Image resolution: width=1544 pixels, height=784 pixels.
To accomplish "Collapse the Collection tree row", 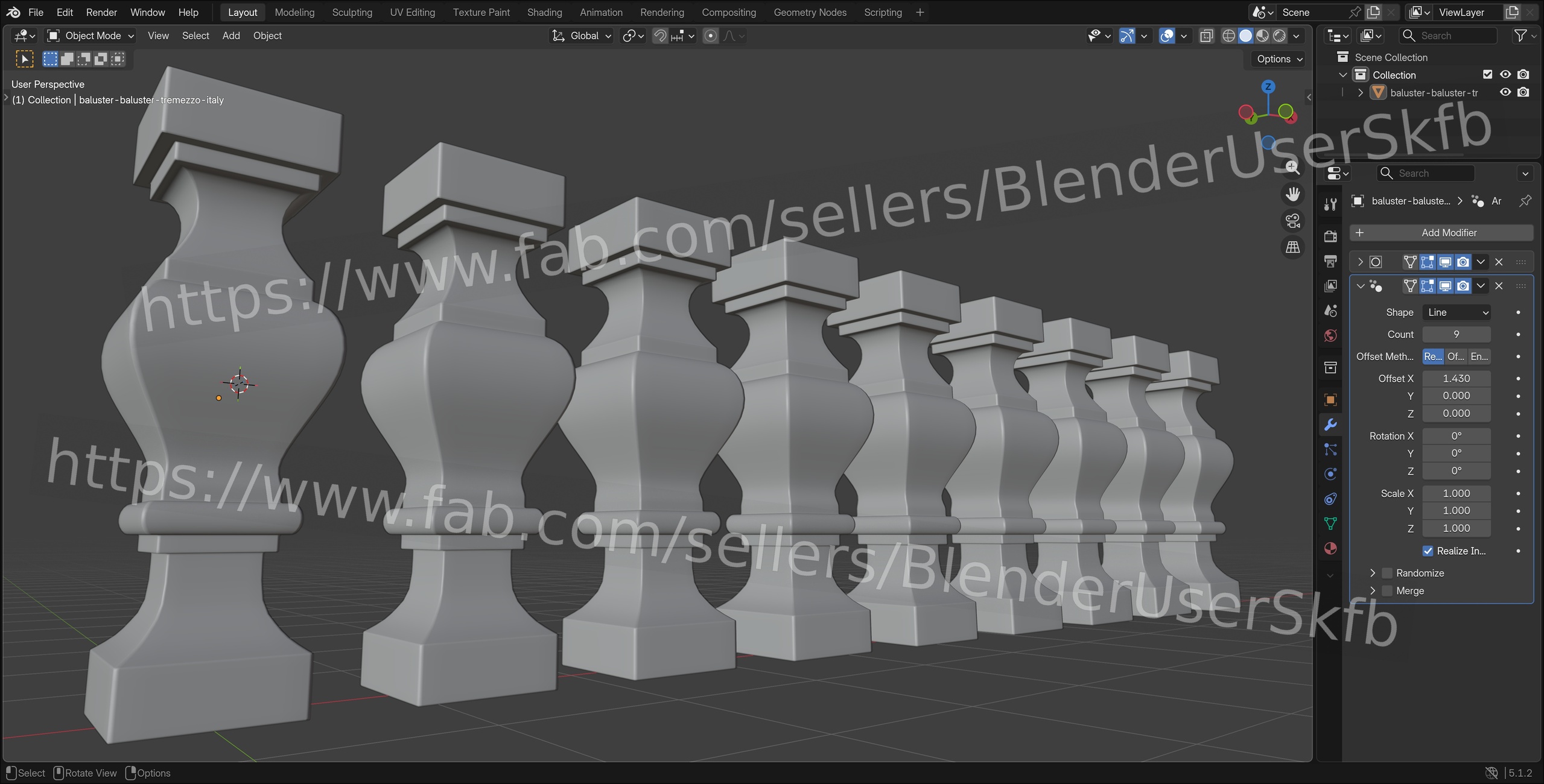I will point(1342,75).
